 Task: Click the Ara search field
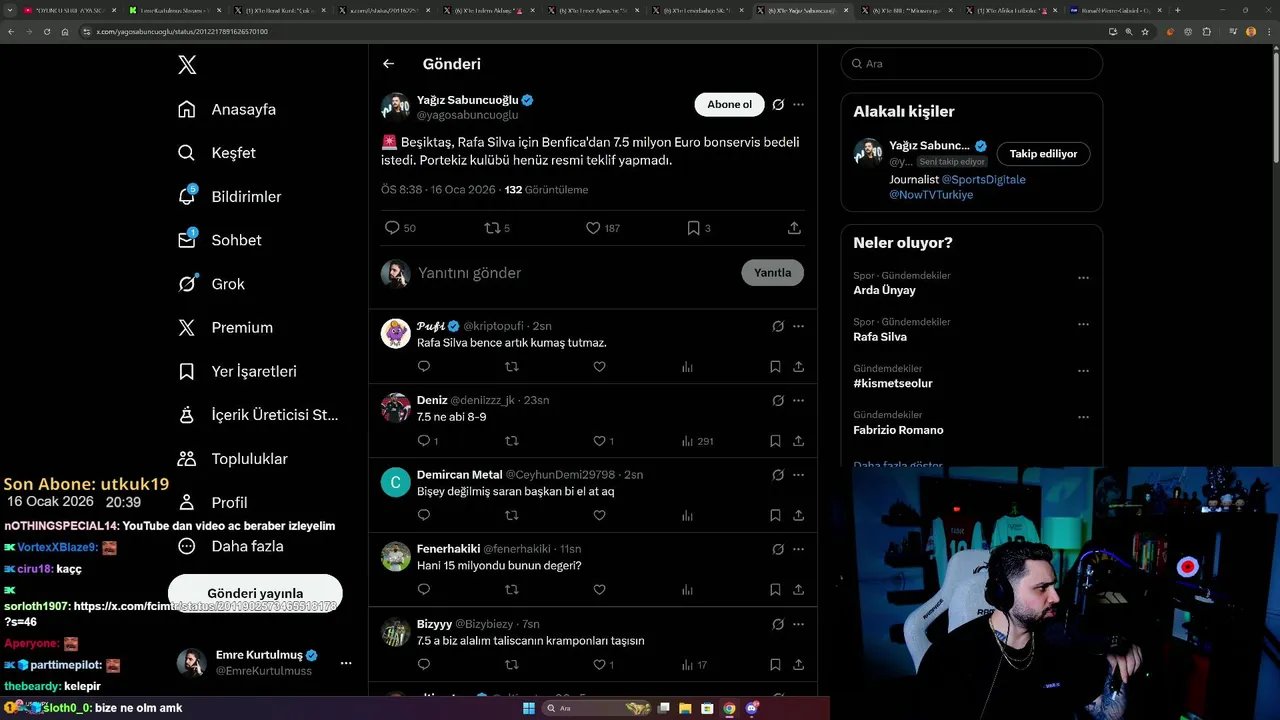[971, 64]
